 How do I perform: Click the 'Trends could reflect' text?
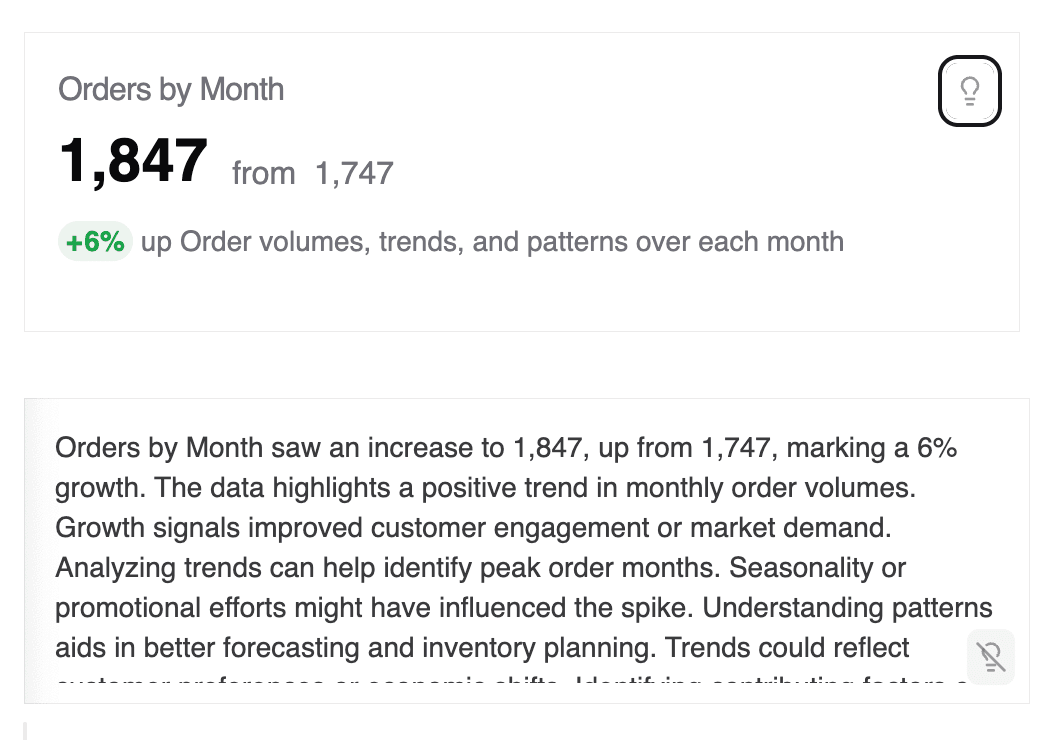pos(787,648)
